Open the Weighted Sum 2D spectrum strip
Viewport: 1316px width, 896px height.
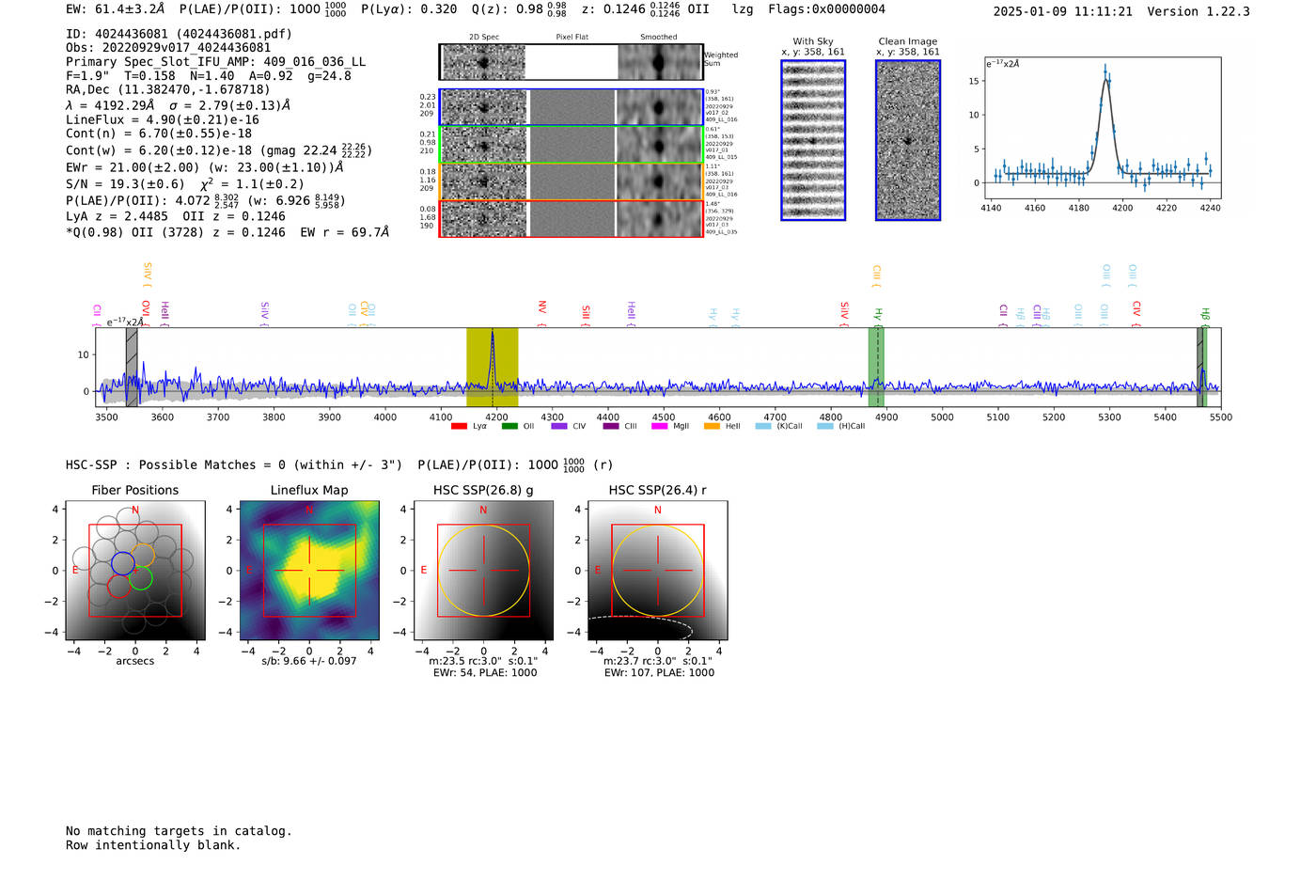(x=572, y=62)
